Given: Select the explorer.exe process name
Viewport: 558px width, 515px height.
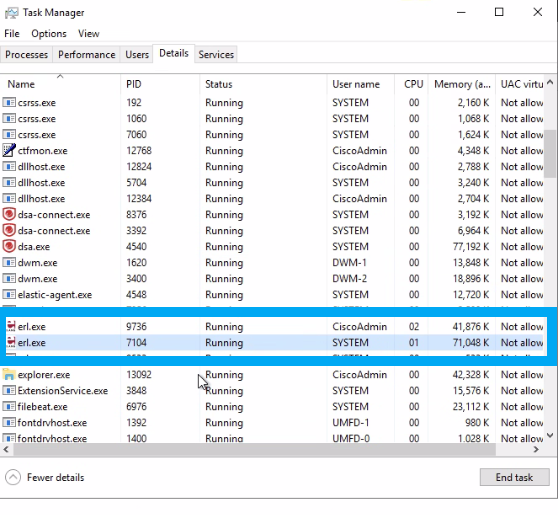Looking at the screenshot, I should [44, 375].
